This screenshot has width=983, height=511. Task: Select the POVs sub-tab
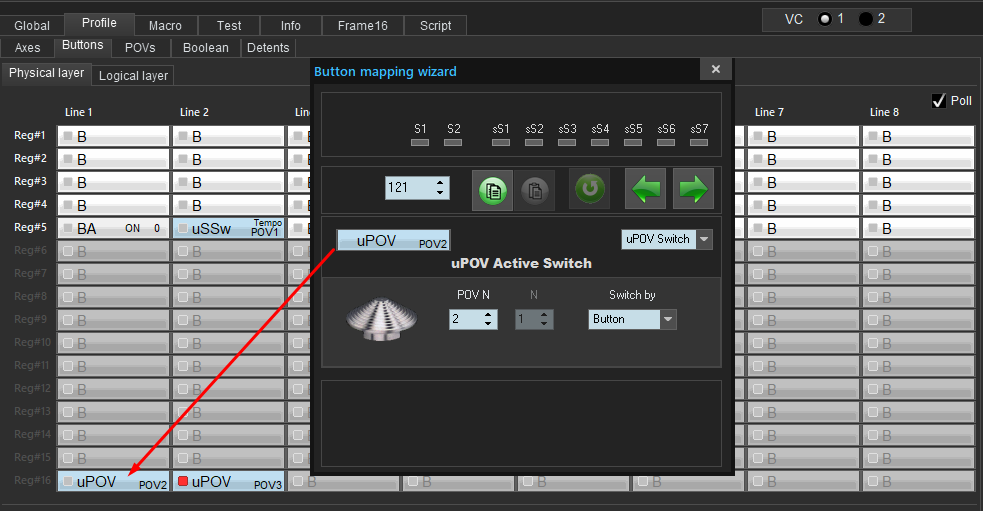140,48
